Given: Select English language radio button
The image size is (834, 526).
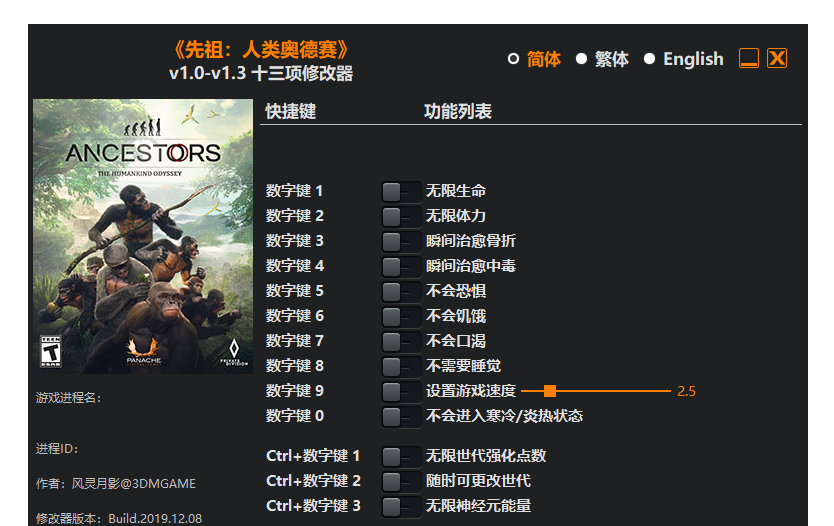Looking at the screenshot, I should click(649, 59).
